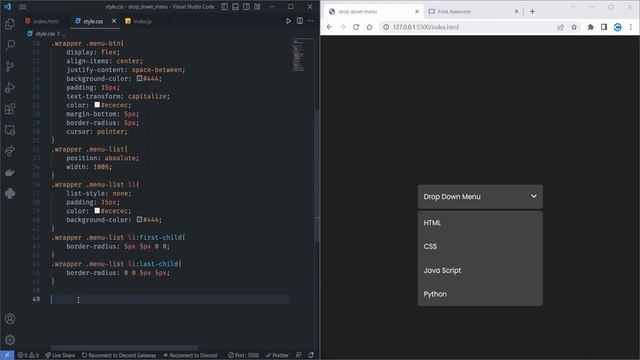Open the browser profile avatar

click(618, 27)
